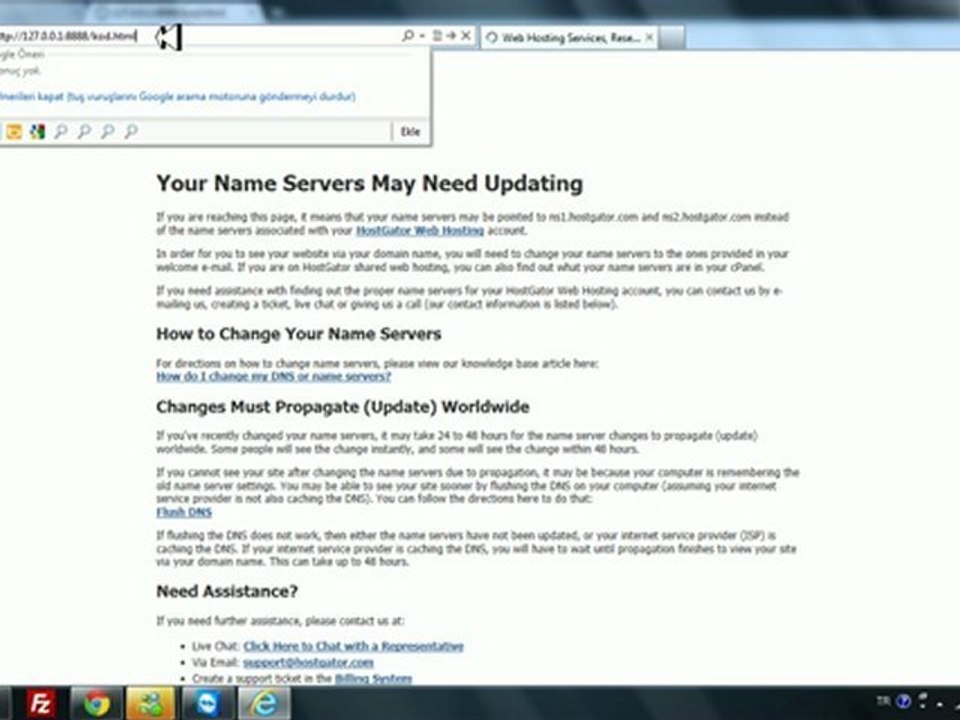This screenshot has width=960, height=720.
Task: Open the Billing System link
Action: coord(373,678)
